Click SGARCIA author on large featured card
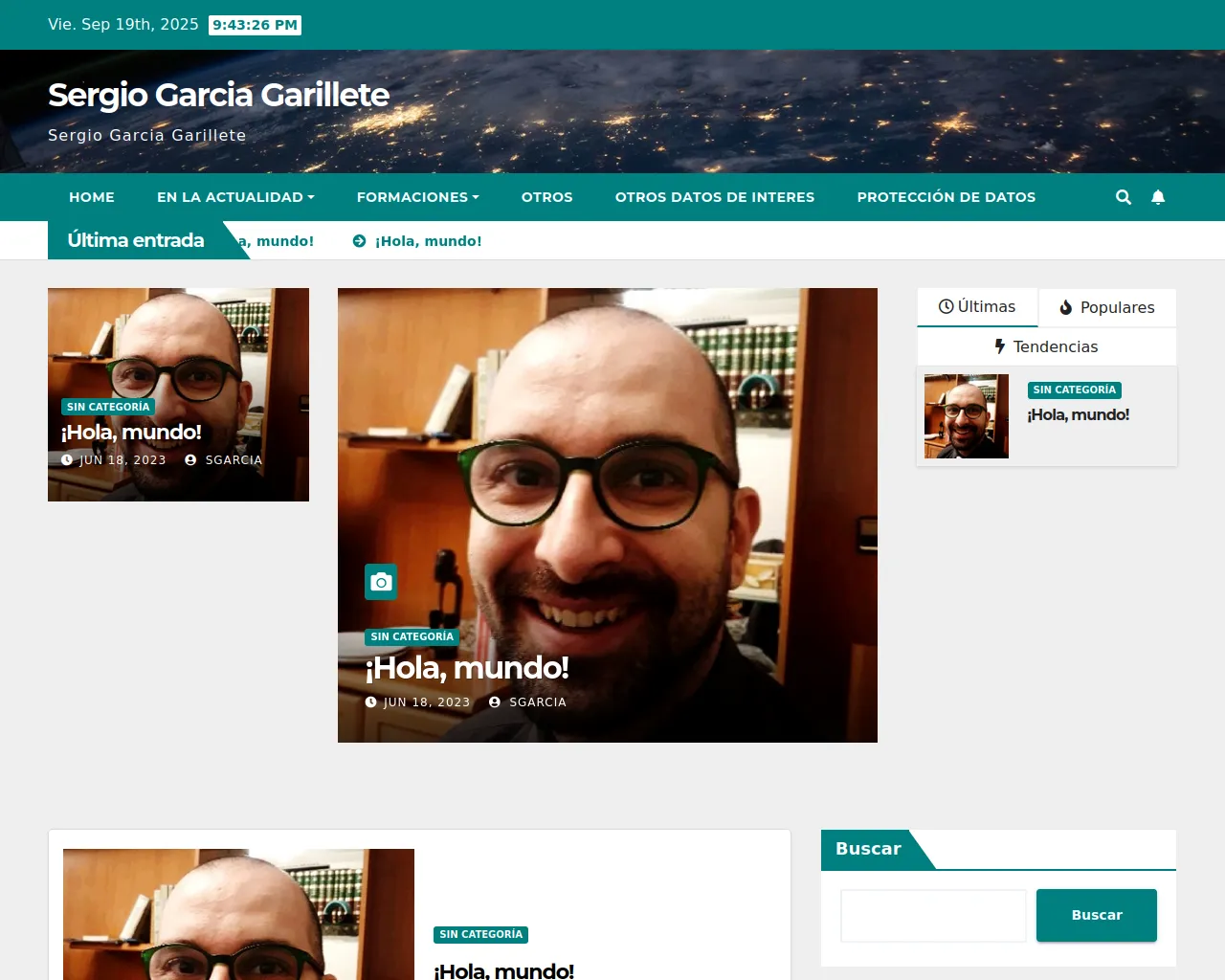 coord(538,702)
